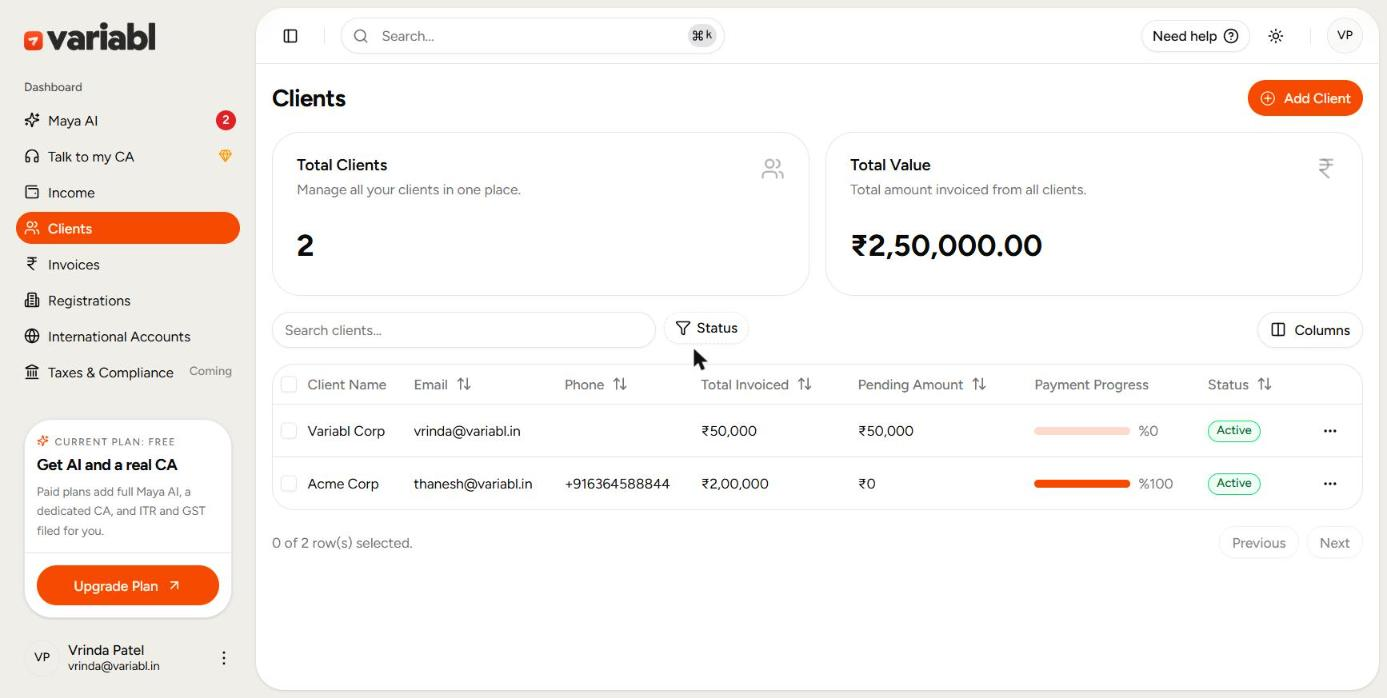The height and width of the screenshot is (698, 1387).
Task: Focus the top Search field
Action: (532, 36)
